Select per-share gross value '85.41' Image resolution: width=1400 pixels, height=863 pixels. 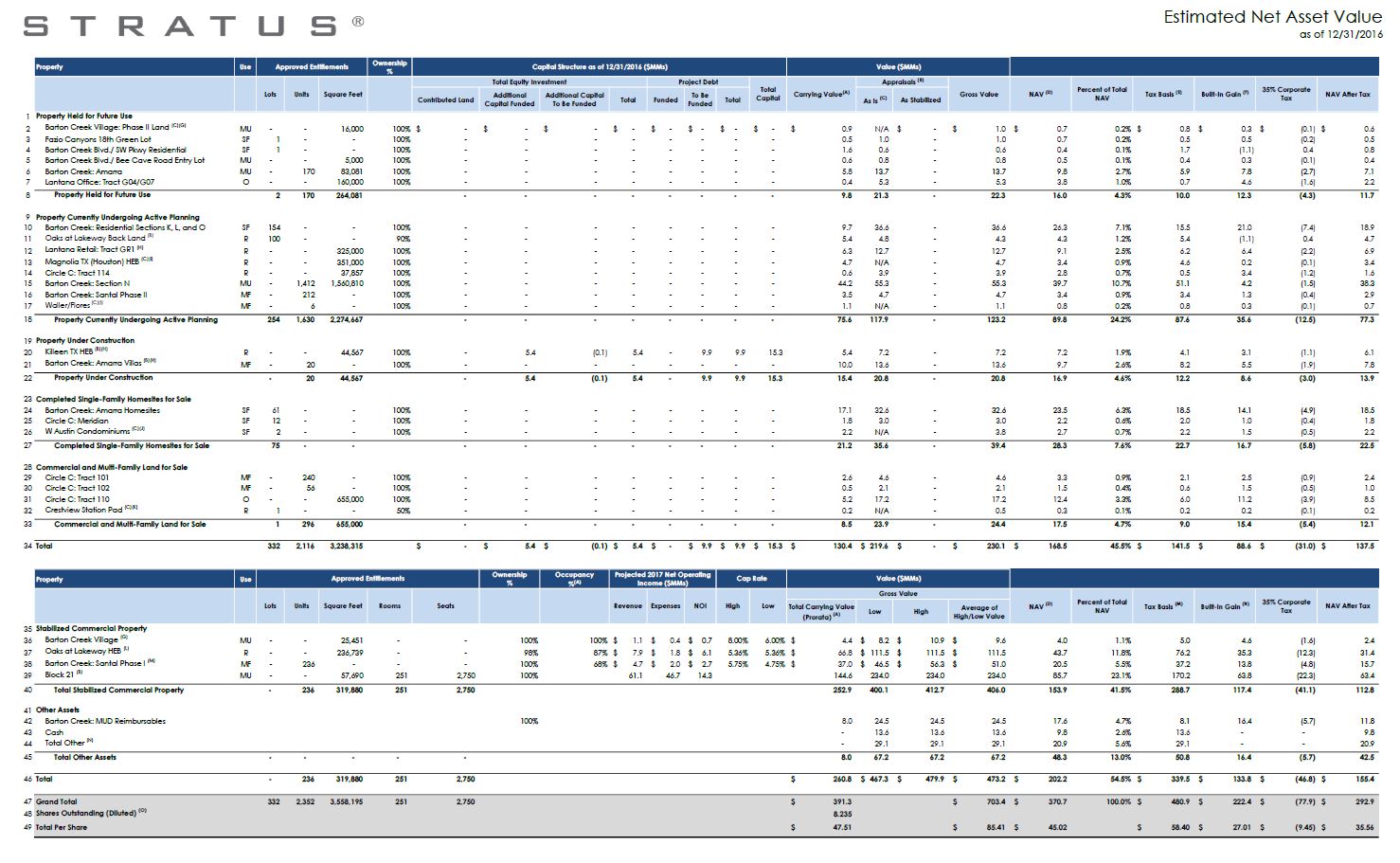996,827
